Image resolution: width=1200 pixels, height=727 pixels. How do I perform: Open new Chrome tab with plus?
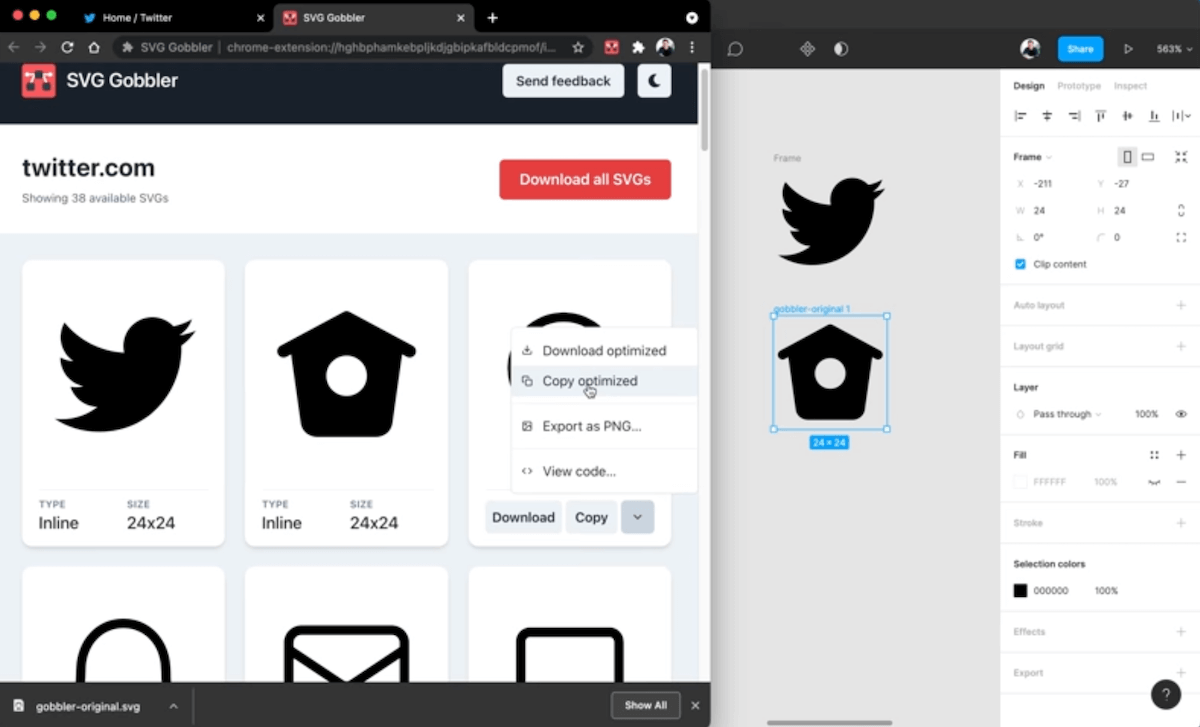[x=492, y=18]
